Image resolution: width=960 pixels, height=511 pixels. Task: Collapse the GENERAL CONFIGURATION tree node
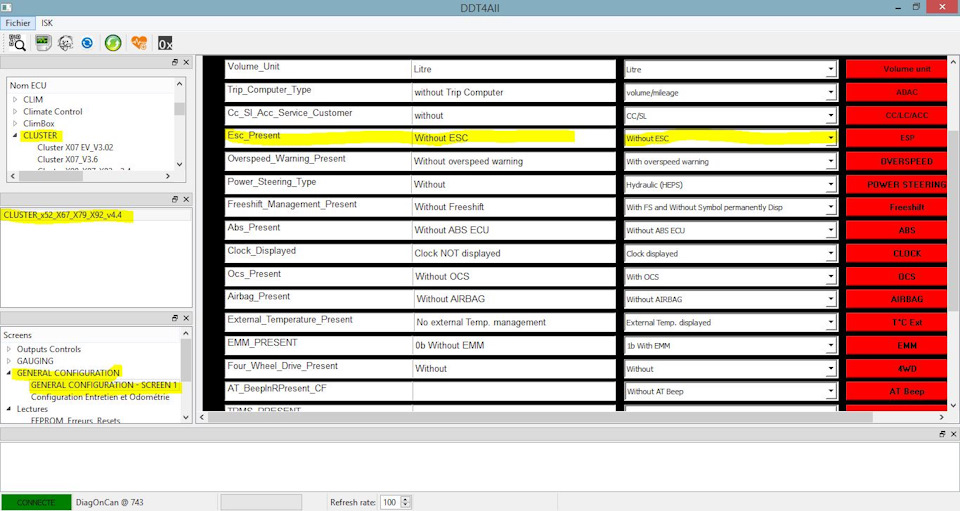[9, 373]
